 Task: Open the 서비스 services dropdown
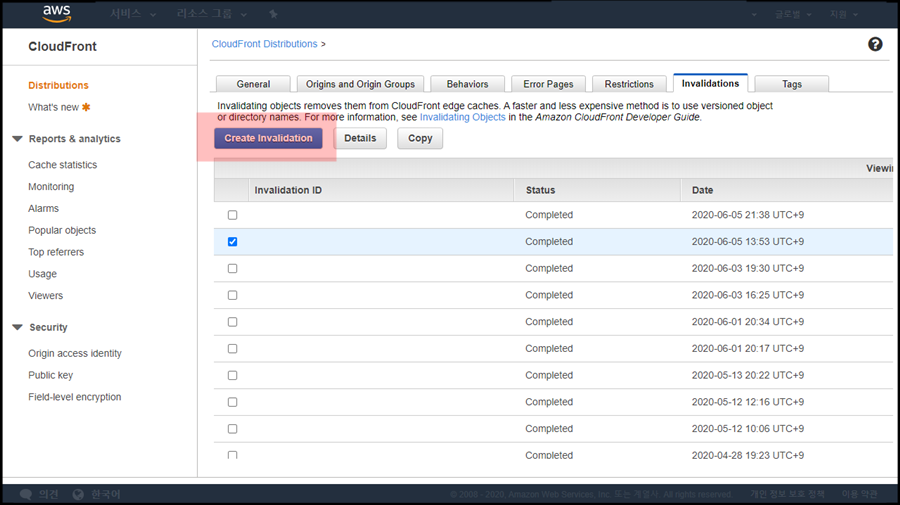pos(133,15)
